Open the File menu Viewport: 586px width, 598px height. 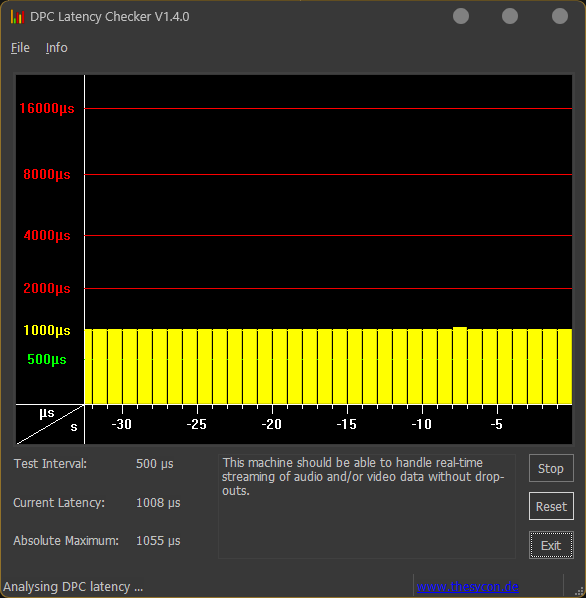pos(20,48)
